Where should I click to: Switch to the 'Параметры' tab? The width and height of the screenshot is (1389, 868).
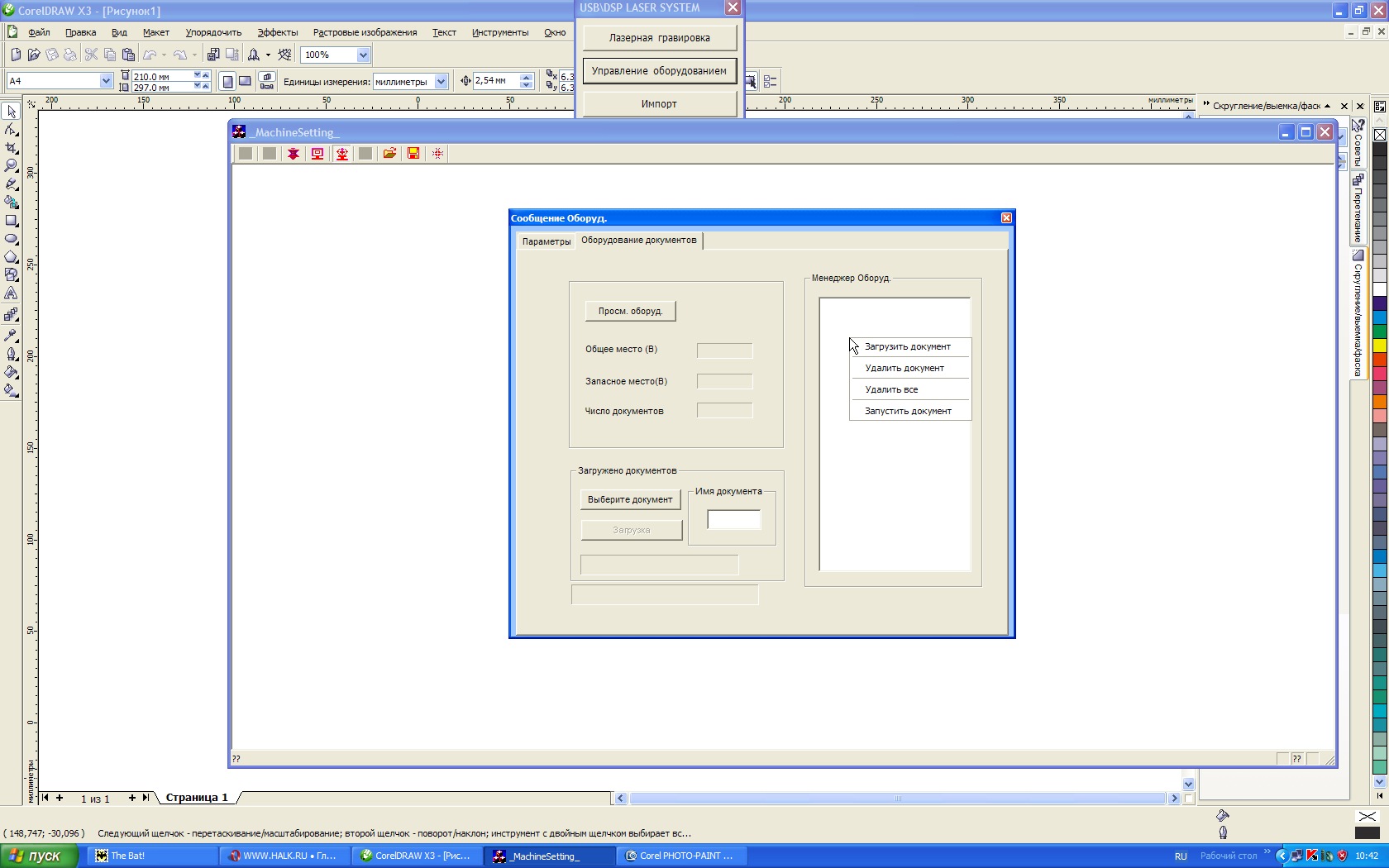[546, 241]
